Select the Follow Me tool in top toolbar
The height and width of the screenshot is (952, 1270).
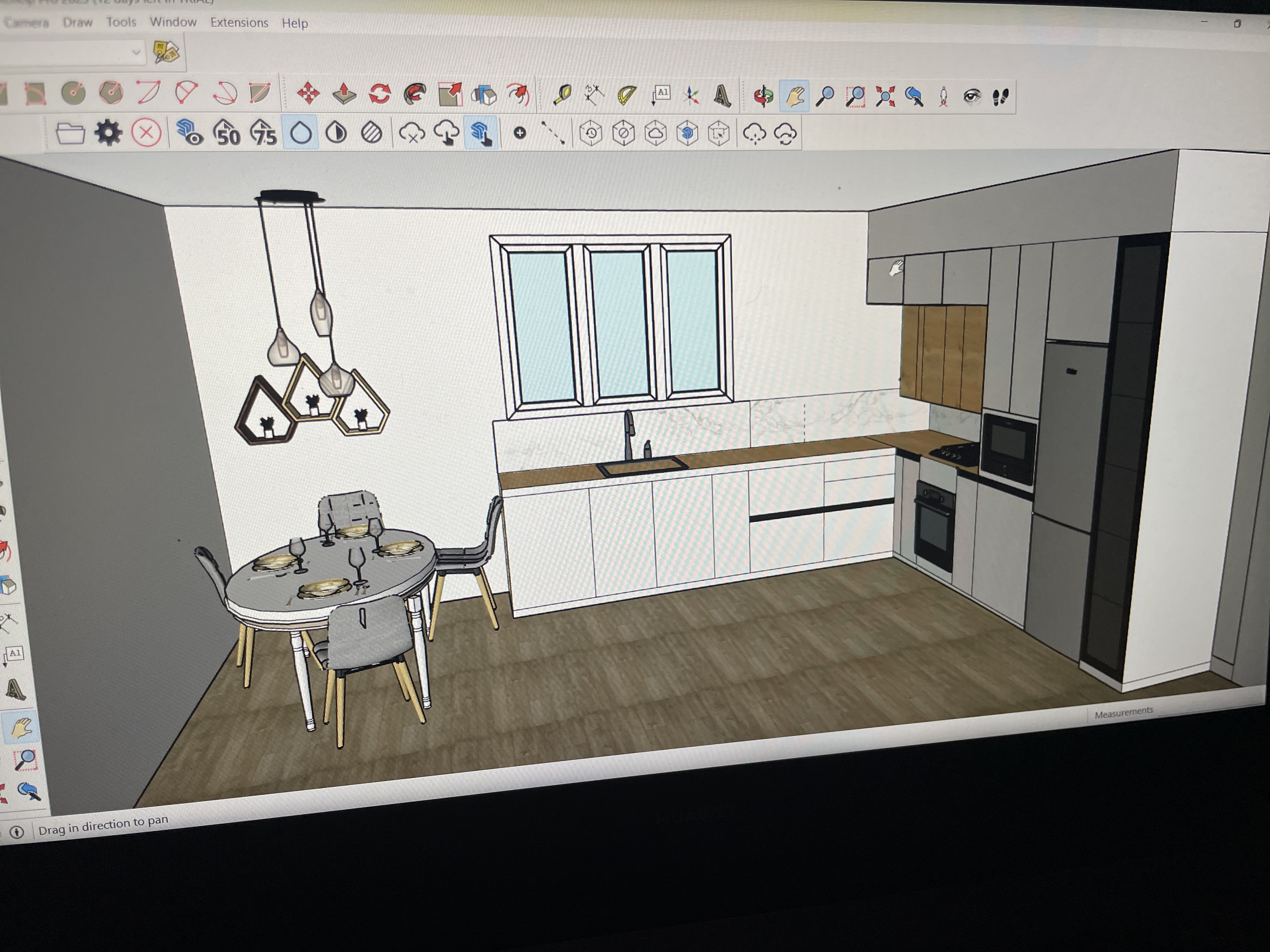[415, 94]
